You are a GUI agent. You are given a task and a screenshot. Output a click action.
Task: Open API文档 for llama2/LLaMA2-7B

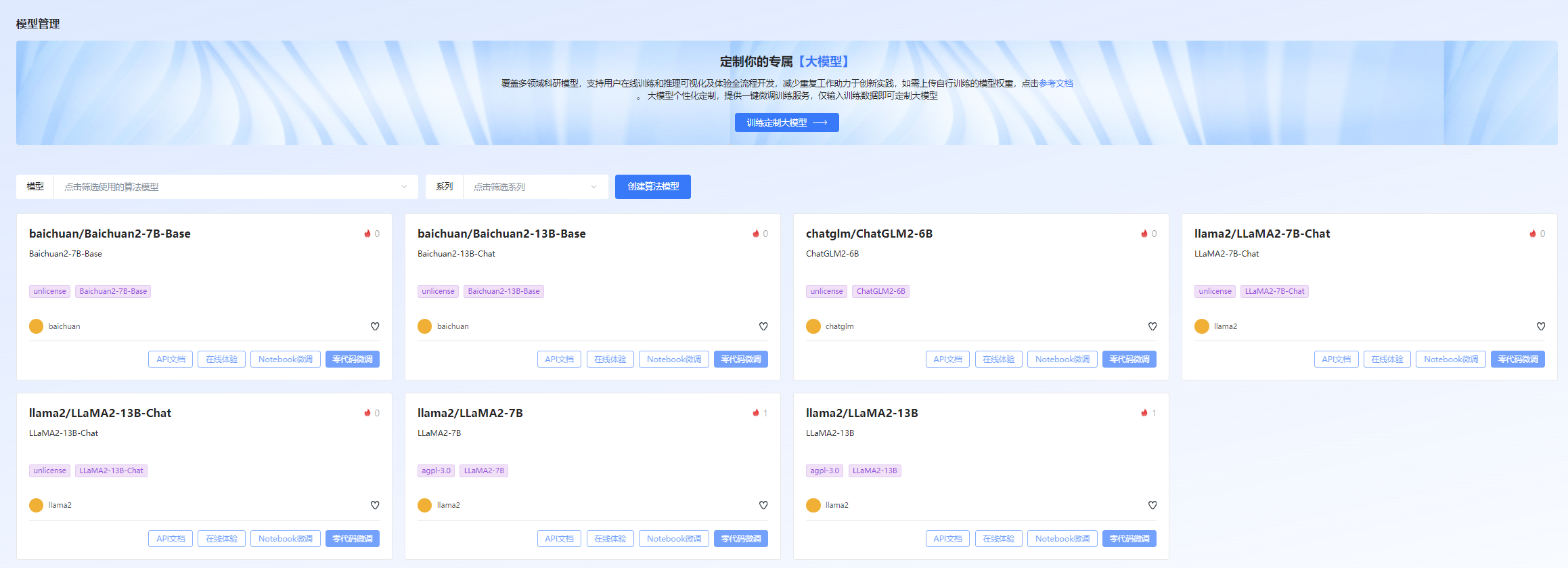pos(559,539)
